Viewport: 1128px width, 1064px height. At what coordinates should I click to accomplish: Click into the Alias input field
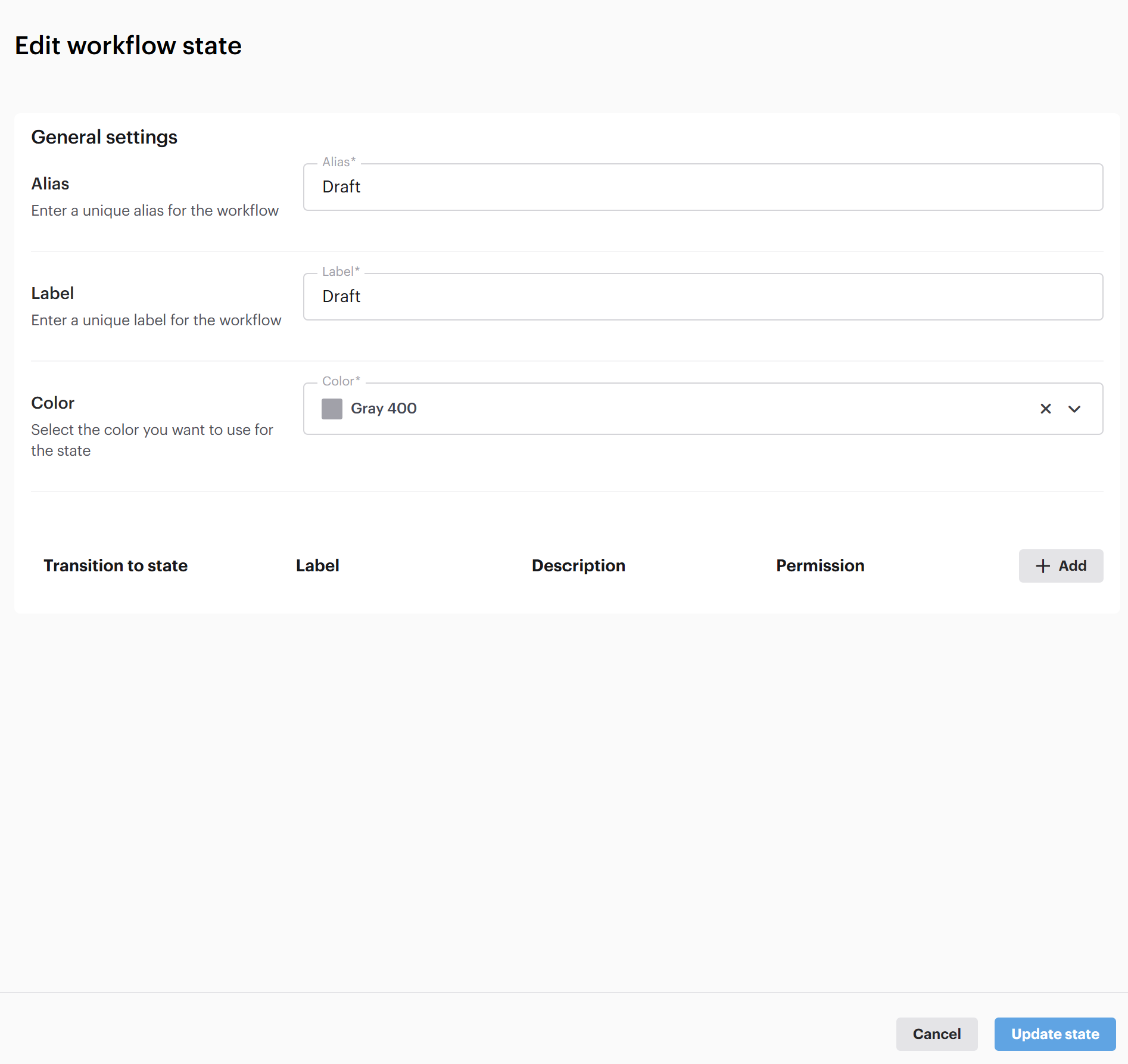coord(703,187)
